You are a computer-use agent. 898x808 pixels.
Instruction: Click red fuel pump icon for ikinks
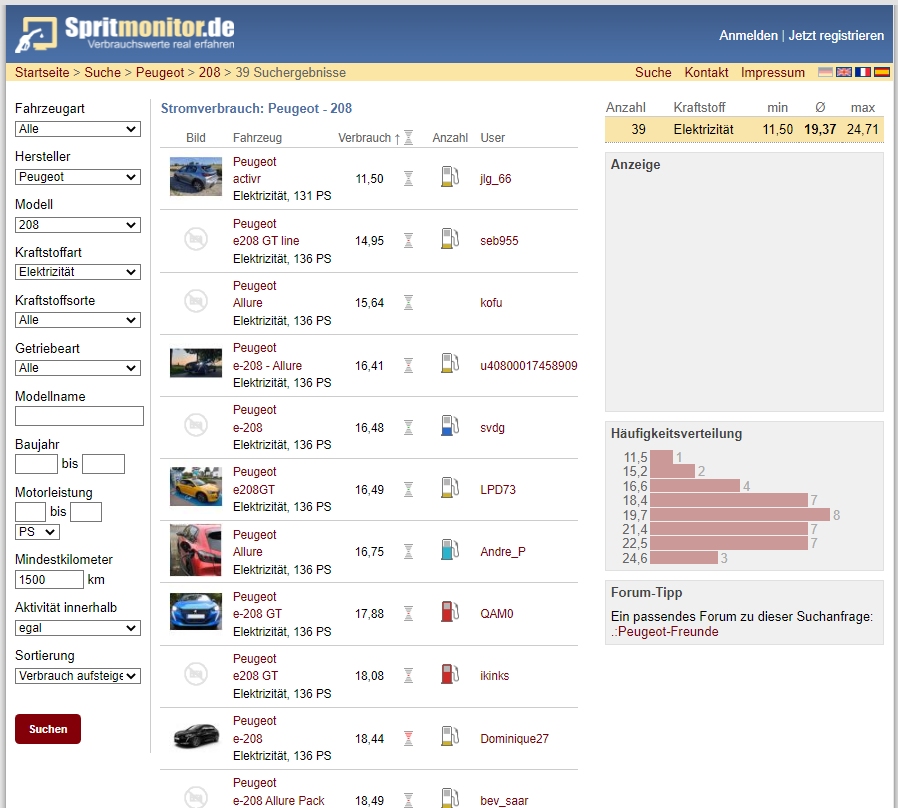450,675
